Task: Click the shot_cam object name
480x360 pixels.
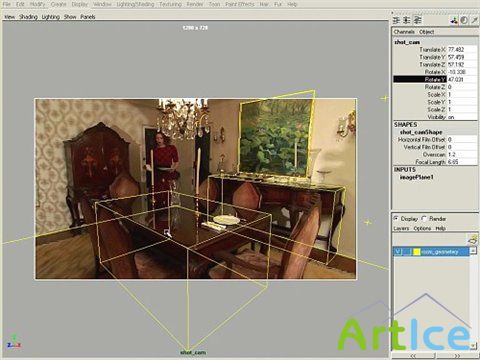Action: [x=407, y=42]
